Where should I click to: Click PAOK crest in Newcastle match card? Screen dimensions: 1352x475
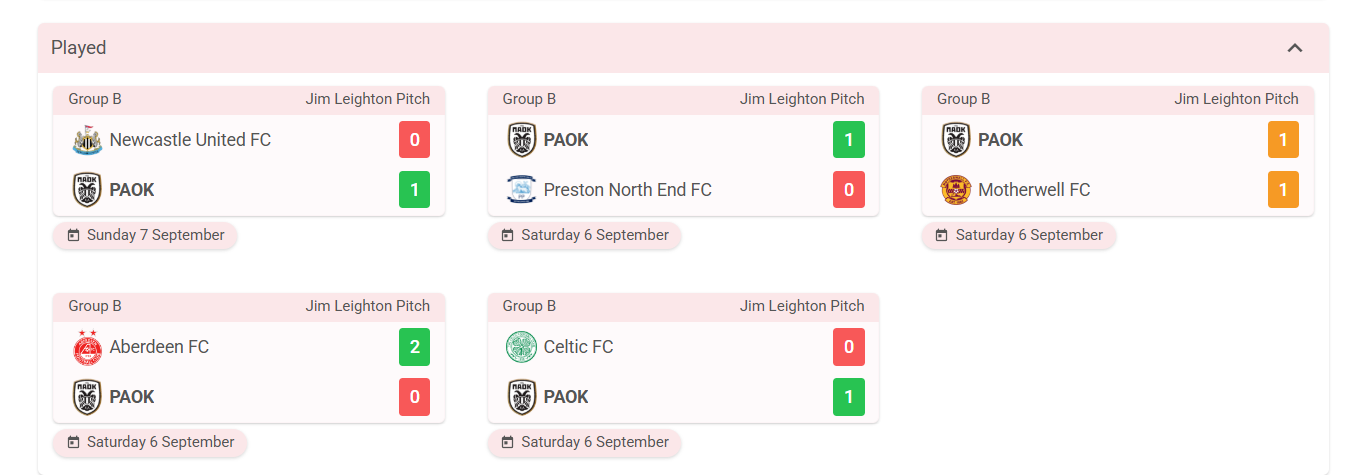[x=87, y=190]
